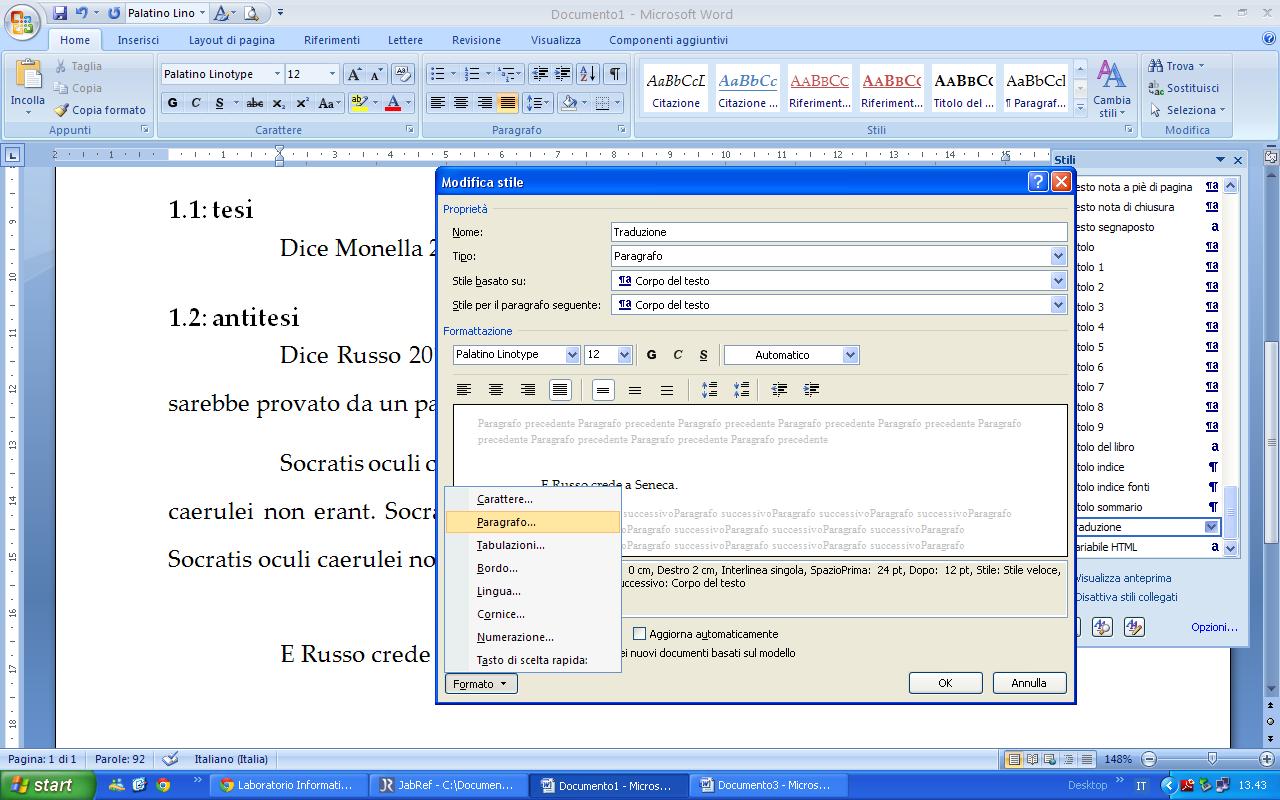
Task: Click Visualizza anteprima option
Action: [1122, 578]
